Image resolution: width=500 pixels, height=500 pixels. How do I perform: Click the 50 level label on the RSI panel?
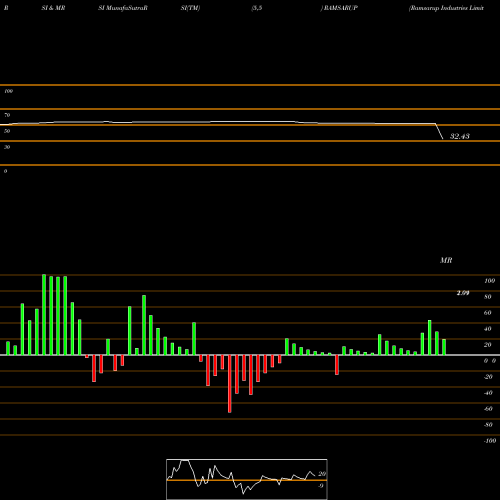point(7,131)
